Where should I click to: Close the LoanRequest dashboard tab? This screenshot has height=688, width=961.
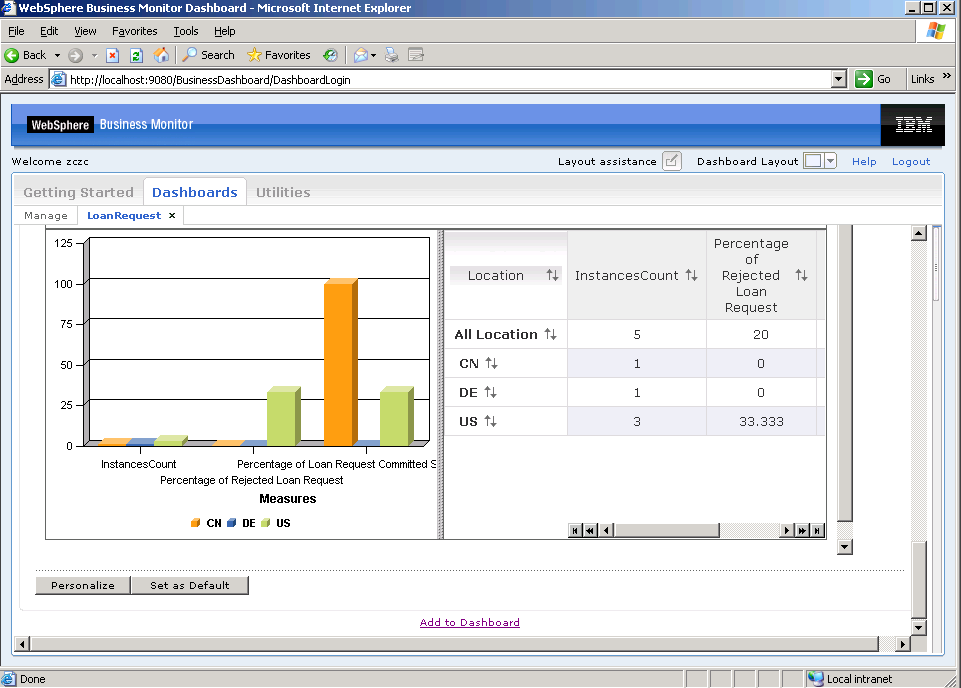[172, 215]
